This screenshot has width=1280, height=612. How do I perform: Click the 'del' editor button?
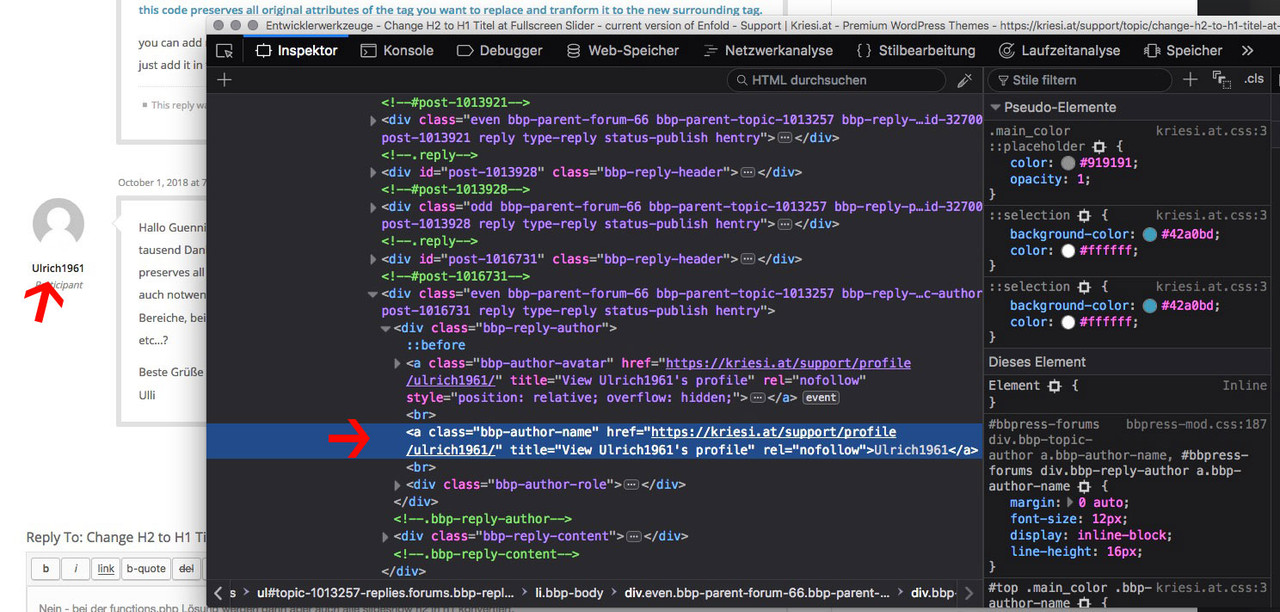click(185, 569)
